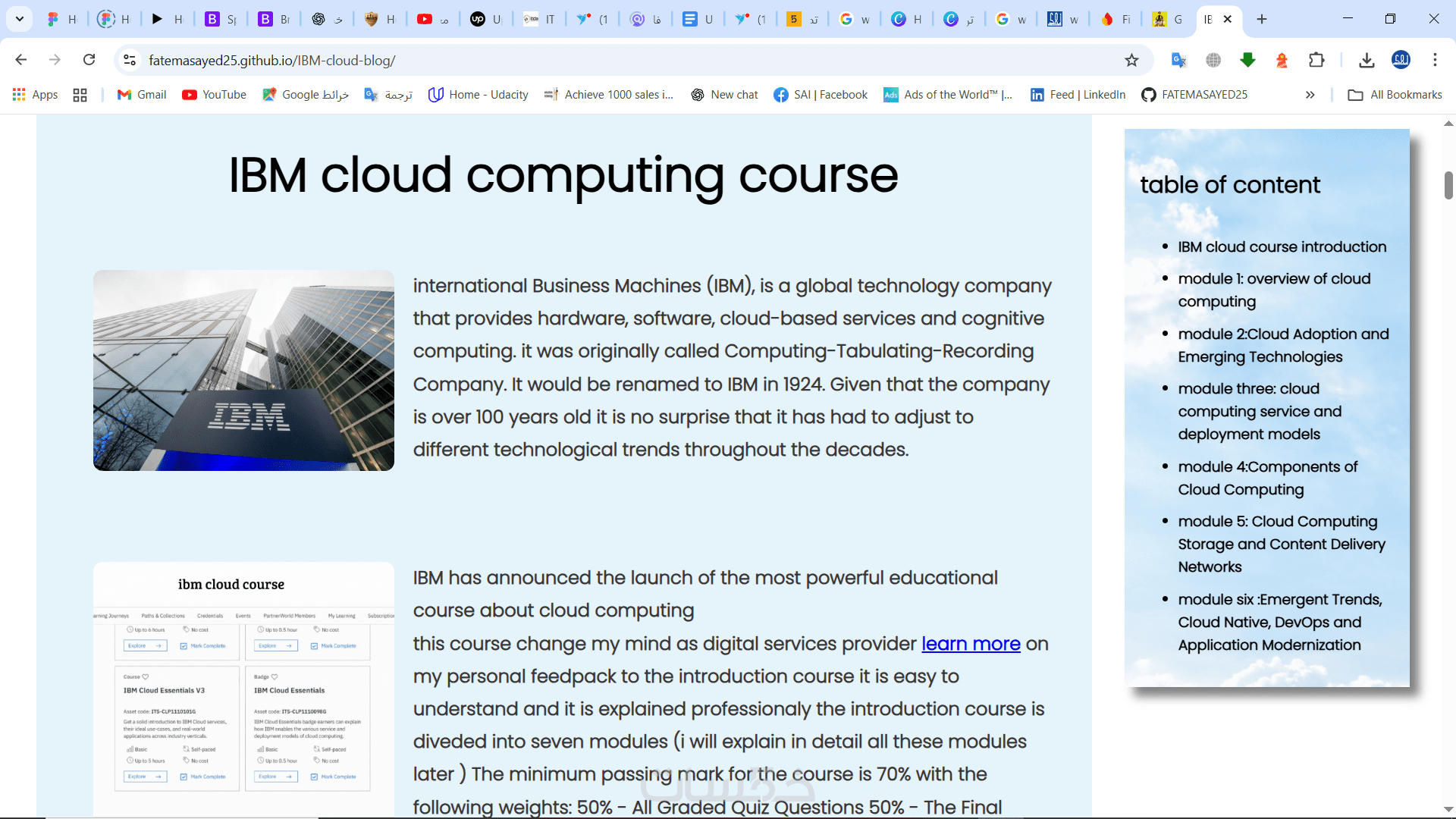Bookmark this page with the star icon
This screenshot has height=819, width=1456.
coord(1131,60)
